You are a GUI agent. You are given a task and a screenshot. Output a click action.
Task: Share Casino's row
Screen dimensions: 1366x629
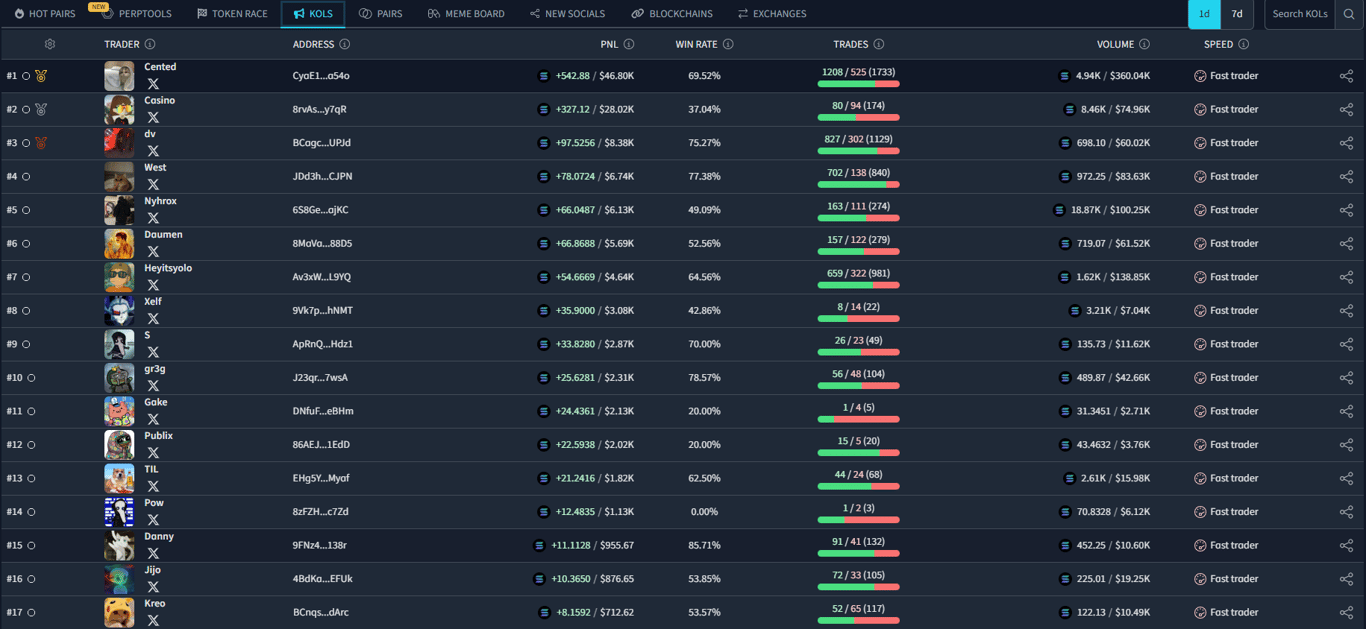click(1346, 109)
